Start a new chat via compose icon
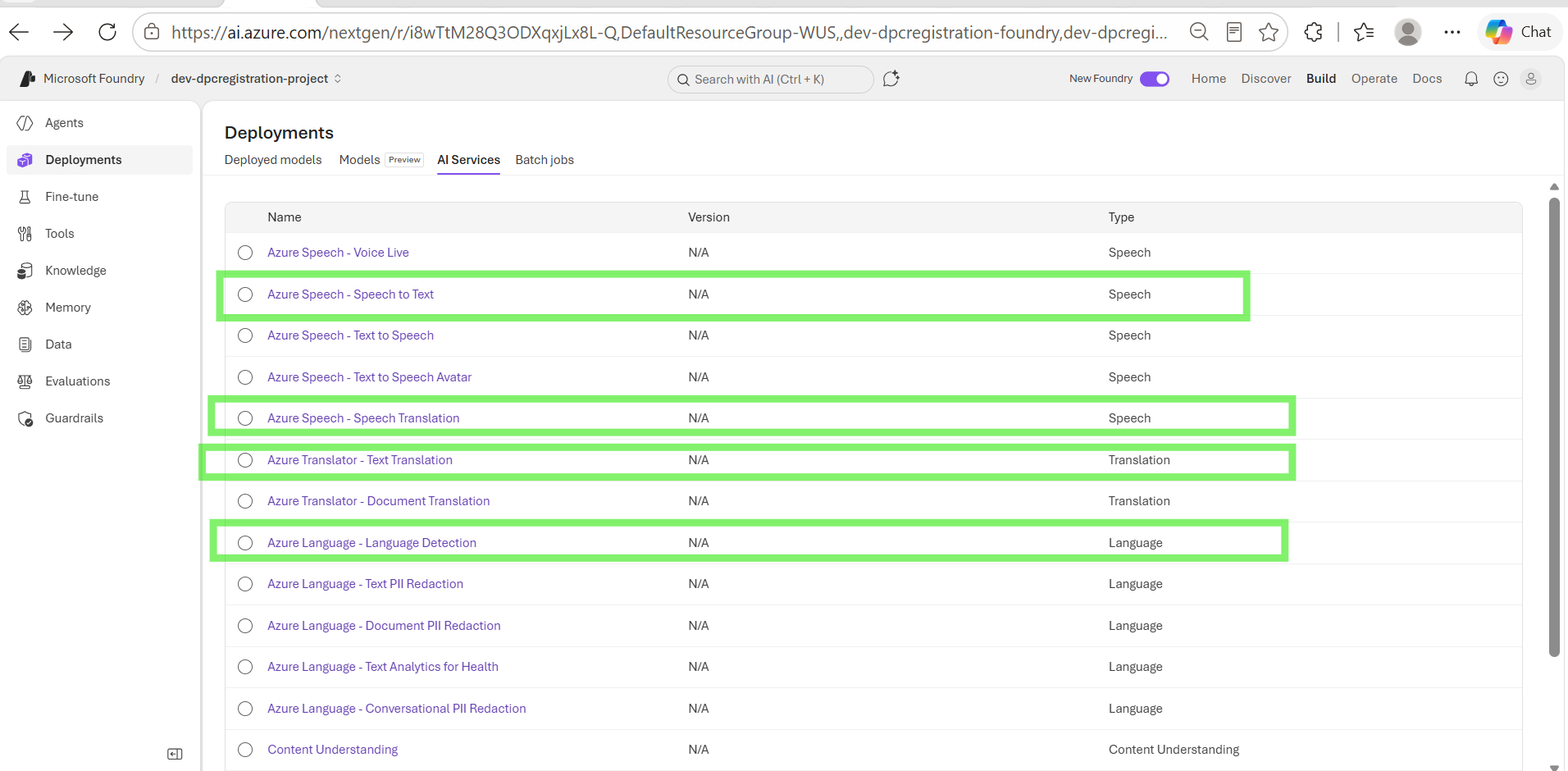 coord(891,79)
